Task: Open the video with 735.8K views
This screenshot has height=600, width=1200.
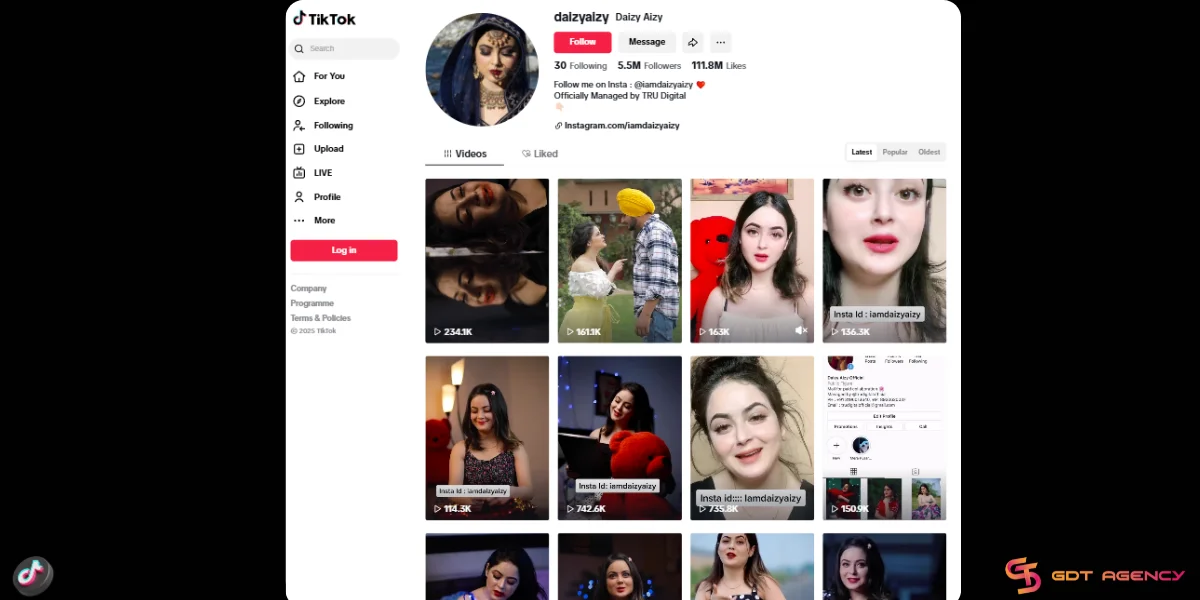Action: click(752, 438)
